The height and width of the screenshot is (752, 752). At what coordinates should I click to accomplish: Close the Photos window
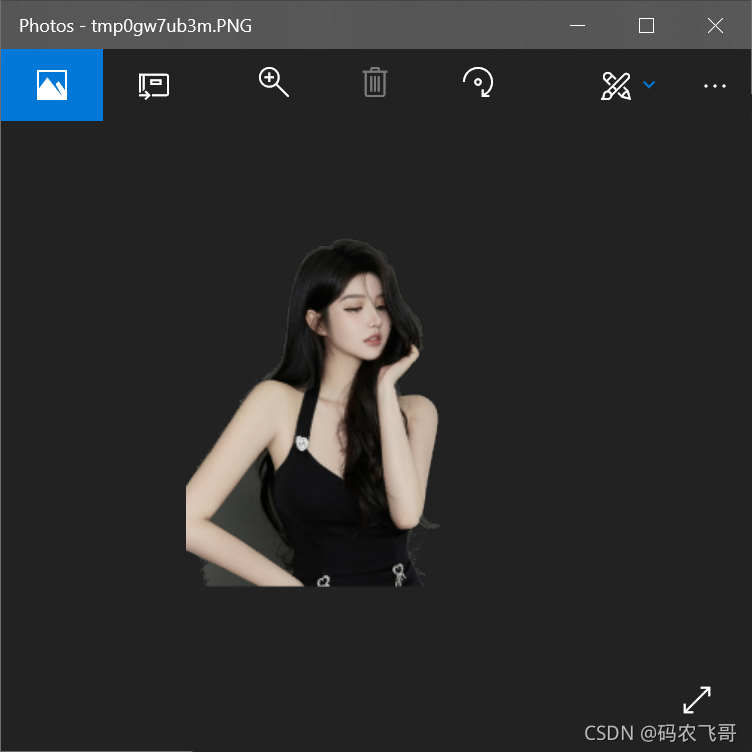tap(715, 25)
